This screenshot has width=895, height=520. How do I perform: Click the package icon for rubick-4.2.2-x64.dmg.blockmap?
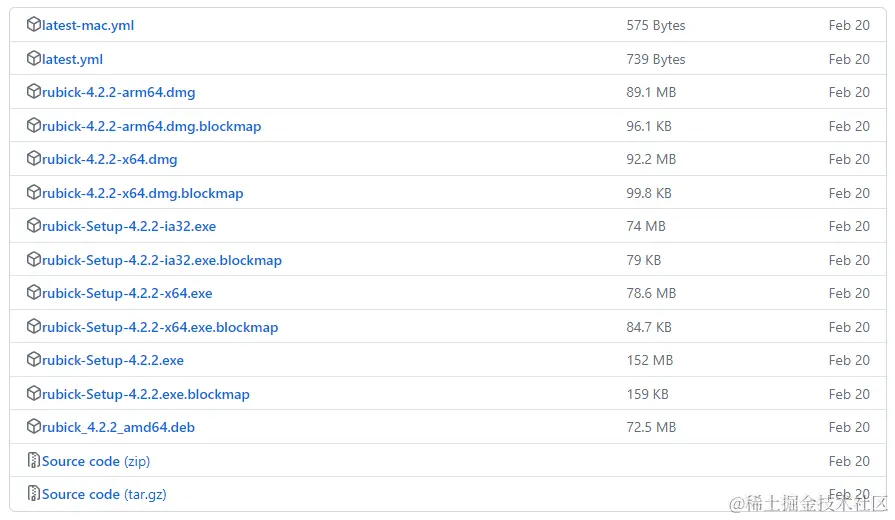[x=34, y=192]
